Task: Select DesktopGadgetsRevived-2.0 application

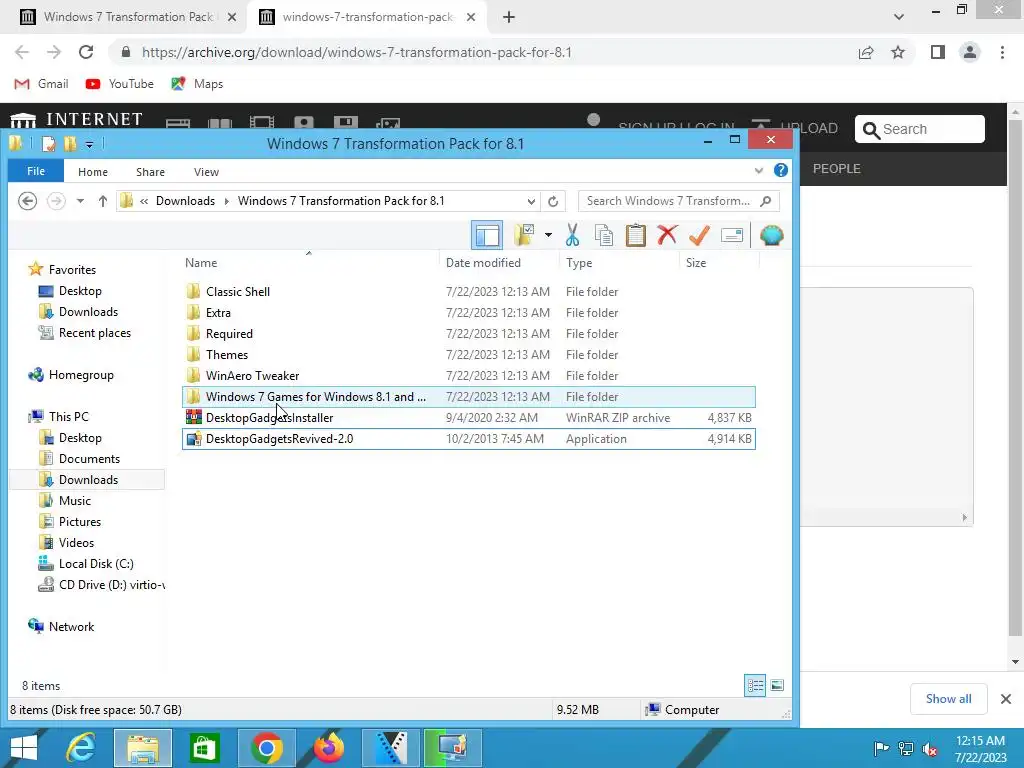Action: [x=469, y=439]
